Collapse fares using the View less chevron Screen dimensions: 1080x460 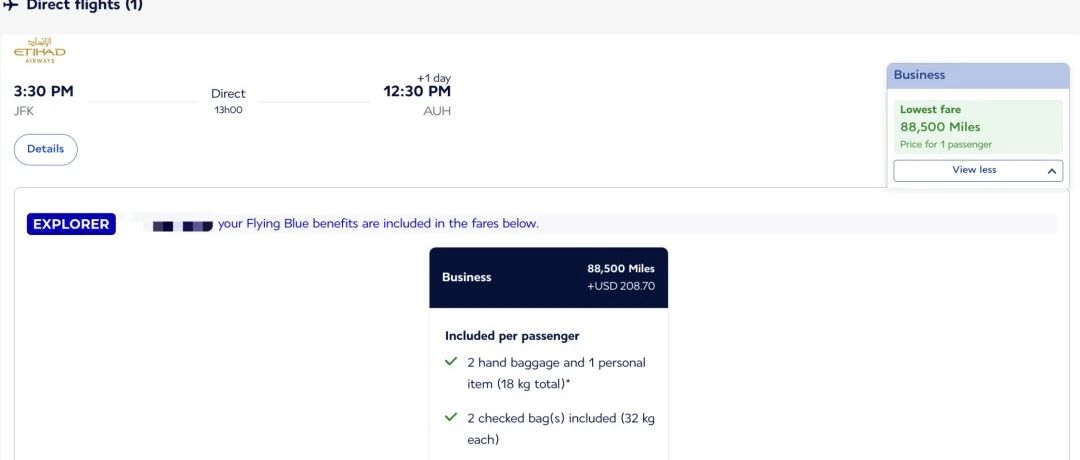(x=1052, y=171)
